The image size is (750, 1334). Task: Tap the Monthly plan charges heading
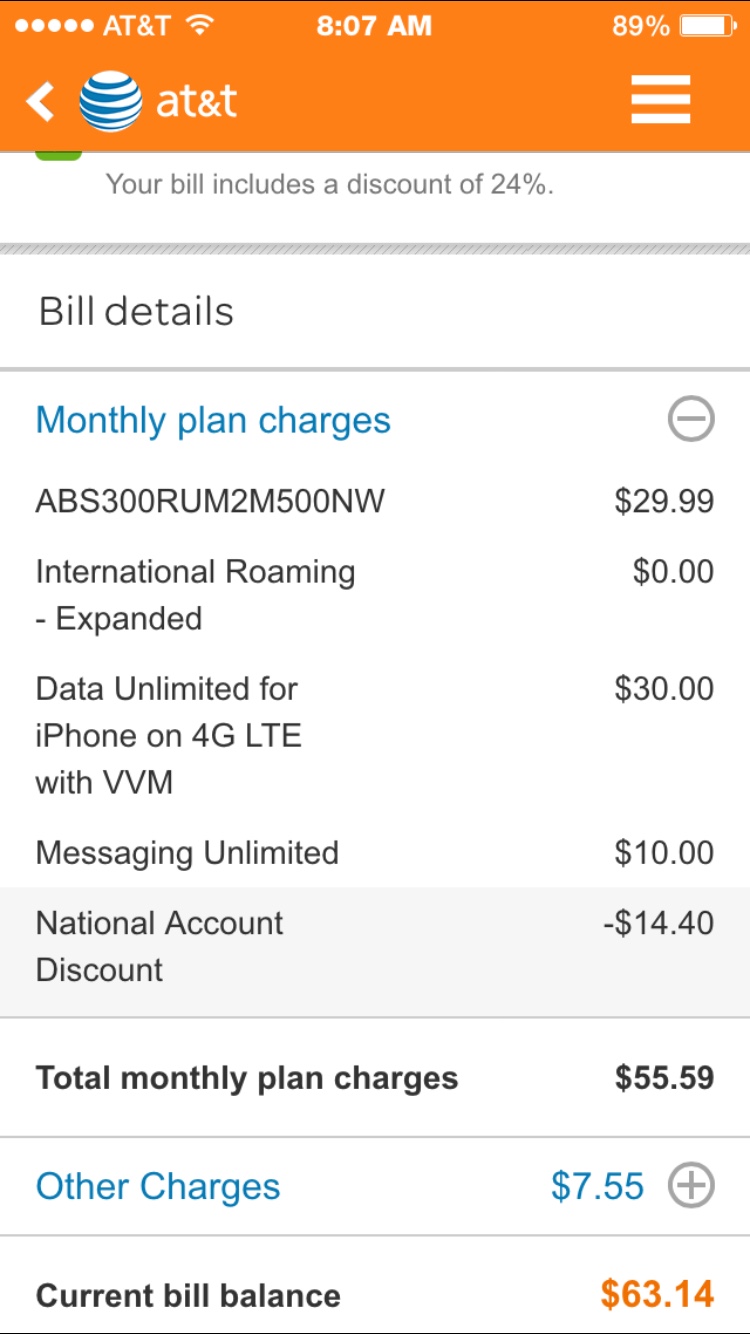click(213, 421)
